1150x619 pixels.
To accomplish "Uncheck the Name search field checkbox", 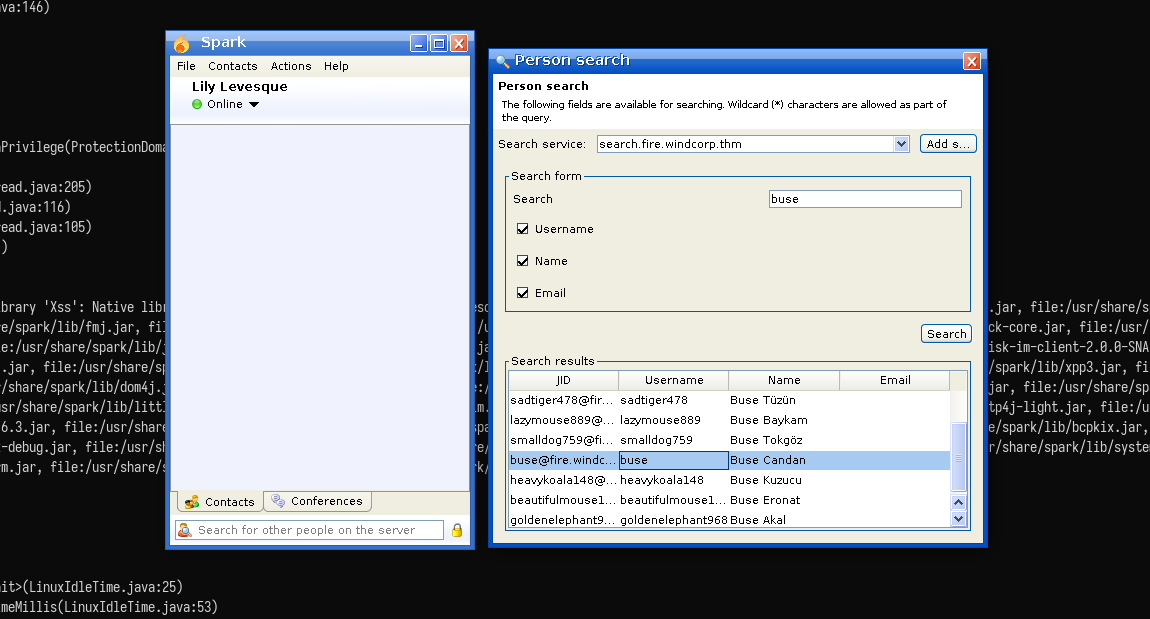I will click(x=522, y=261).
